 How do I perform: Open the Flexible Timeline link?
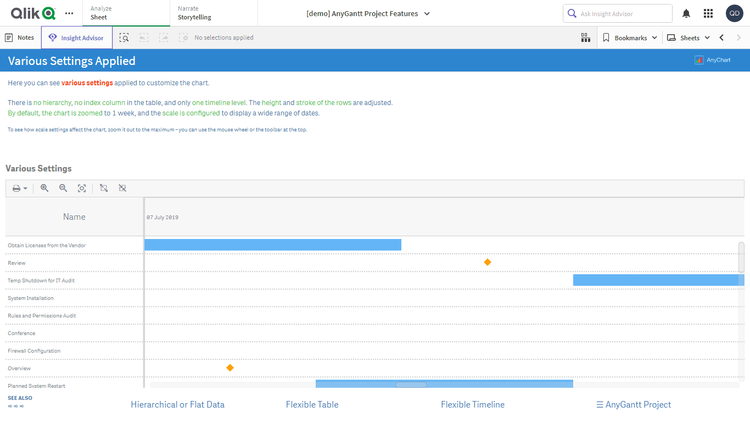472,405
